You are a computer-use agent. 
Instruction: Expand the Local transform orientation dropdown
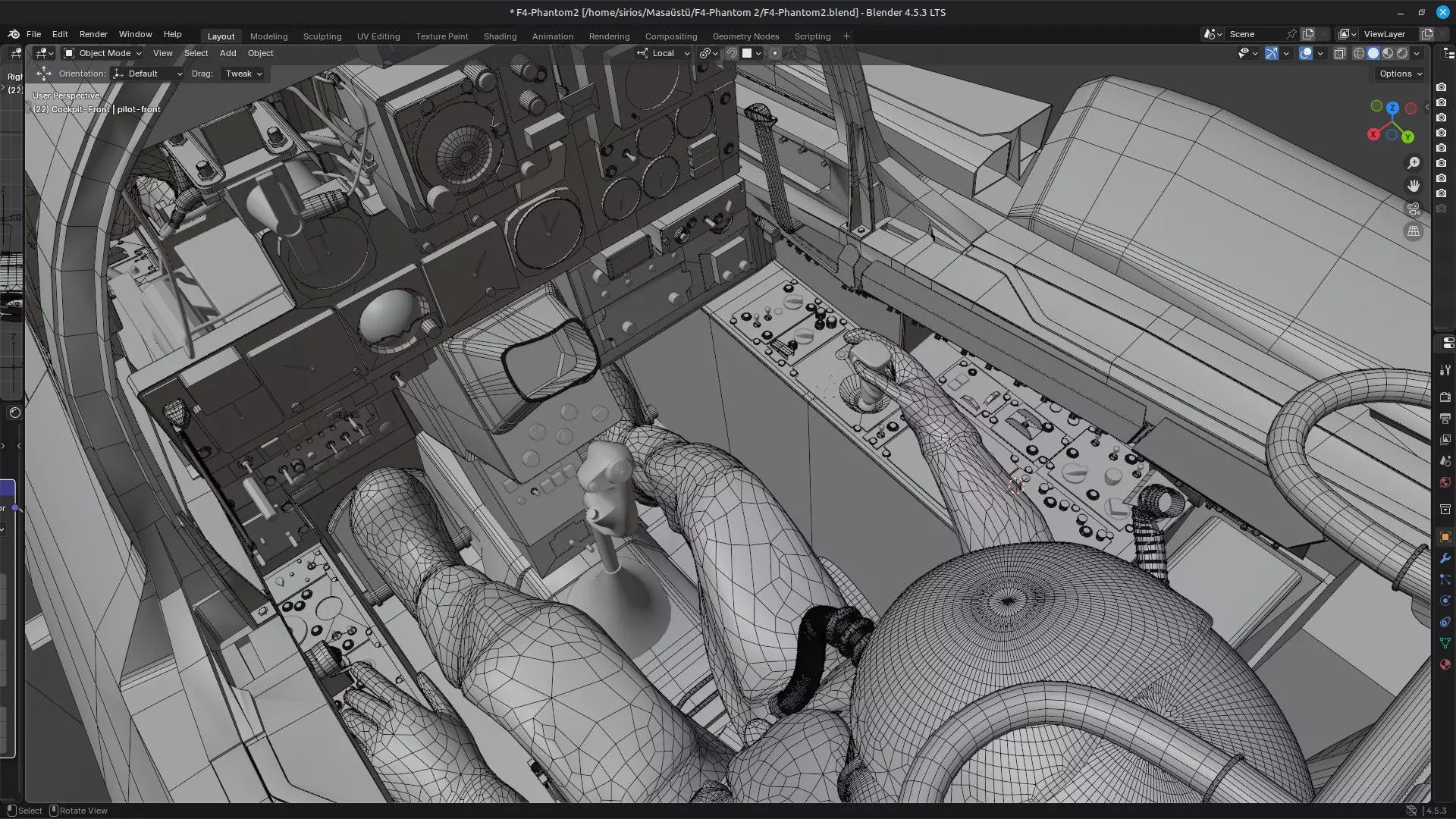[x=664, y=53]
